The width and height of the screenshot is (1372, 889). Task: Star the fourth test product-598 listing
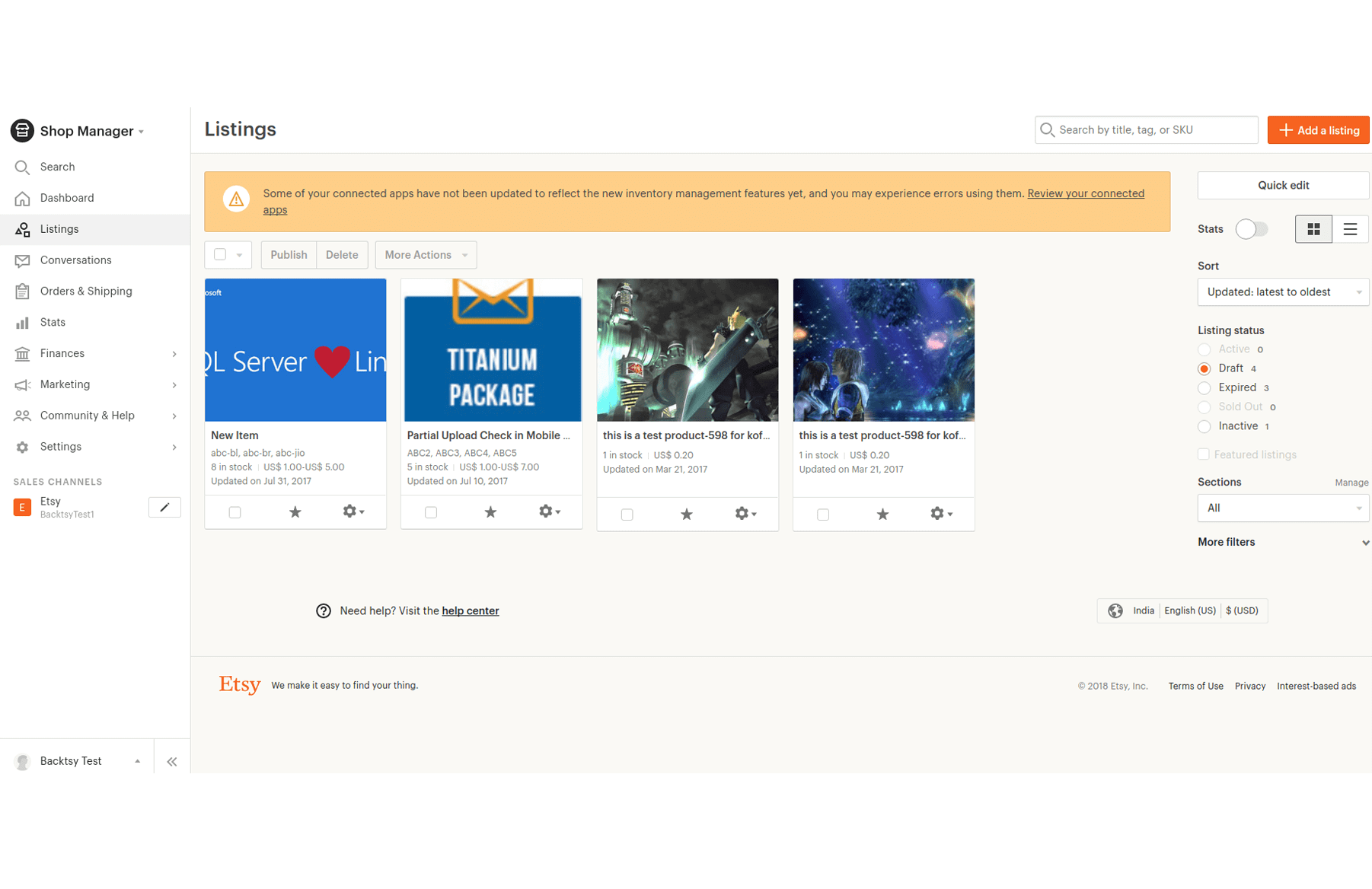(x=882, y=515)
